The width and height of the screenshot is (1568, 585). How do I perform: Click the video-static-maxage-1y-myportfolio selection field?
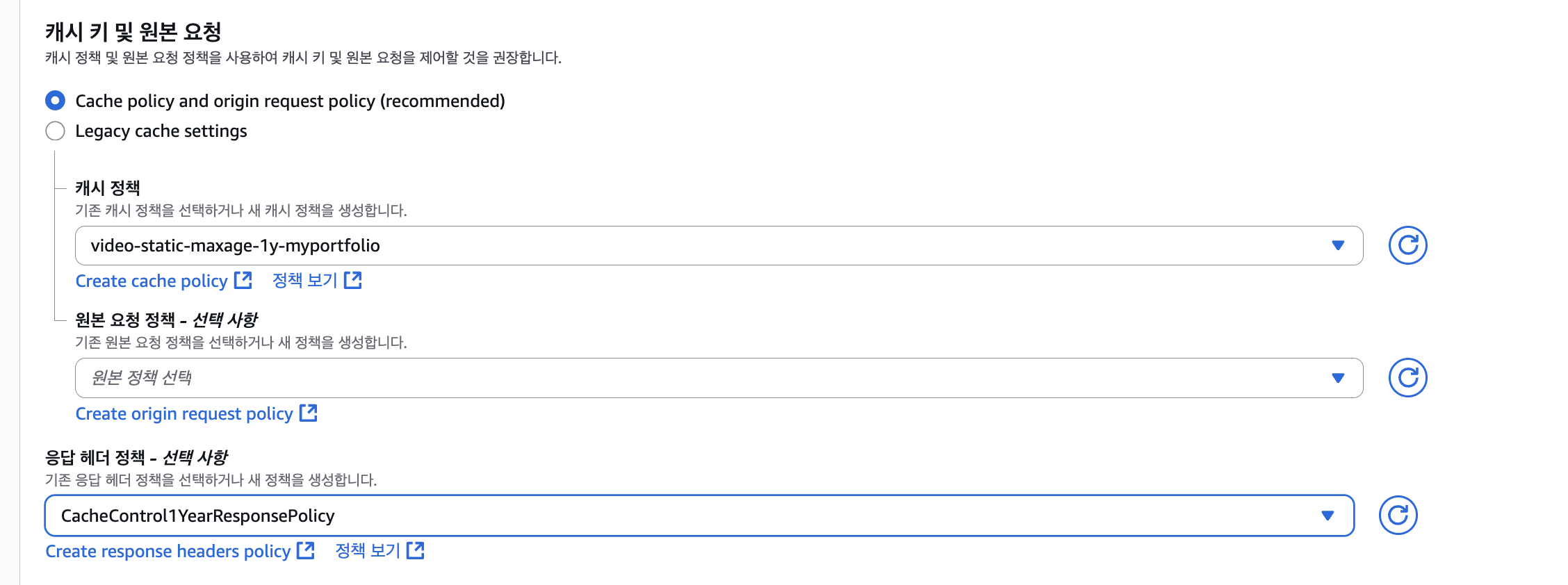click(x=719, y=245)
